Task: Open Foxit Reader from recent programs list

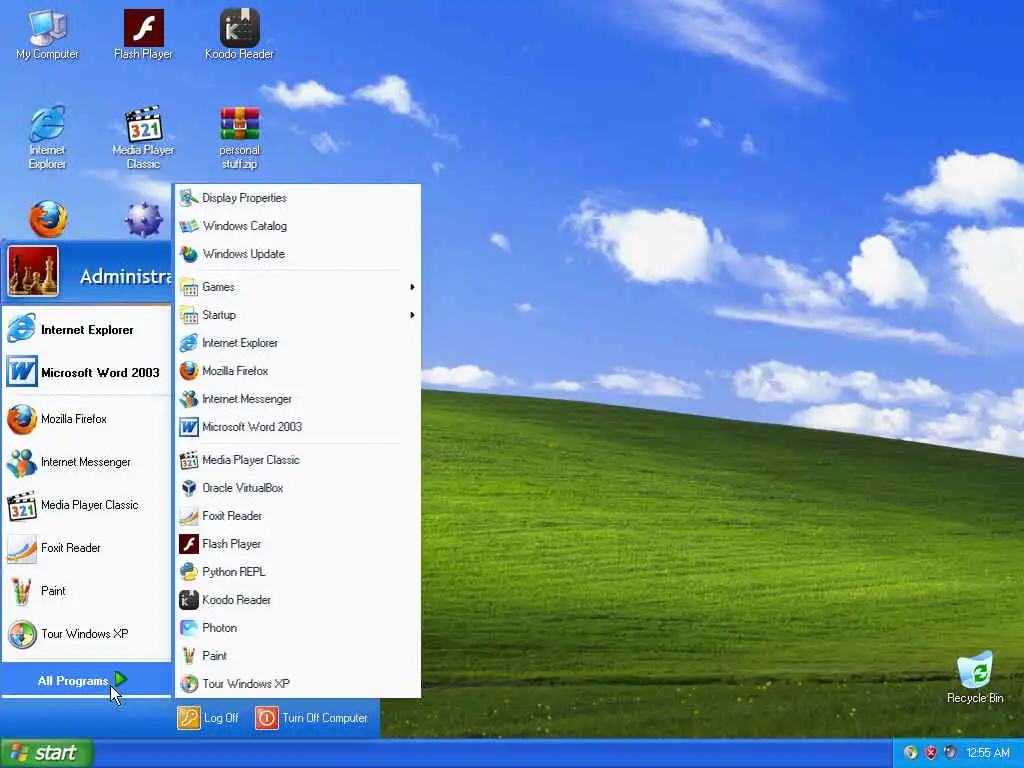Action: [86, 548]
